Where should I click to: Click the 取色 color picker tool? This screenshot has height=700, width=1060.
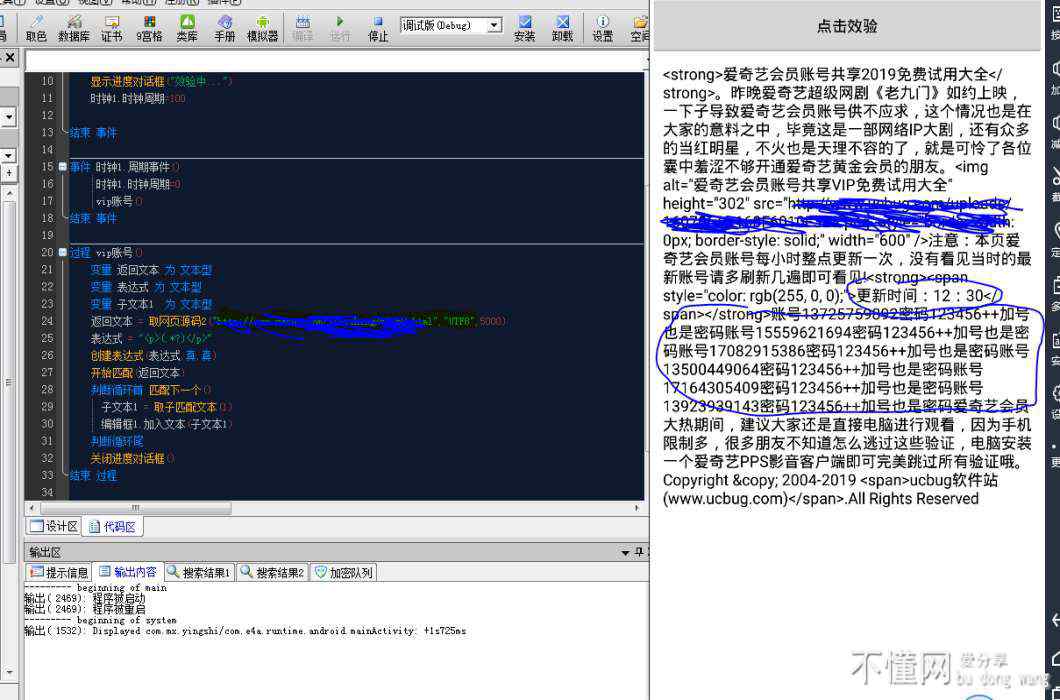click(x=36, y=27)
